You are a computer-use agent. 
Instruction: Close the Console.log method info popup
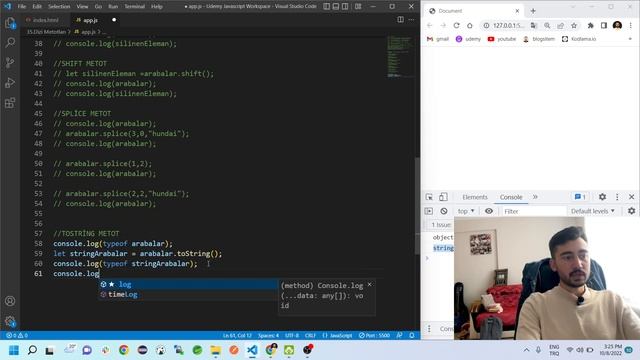369,284
